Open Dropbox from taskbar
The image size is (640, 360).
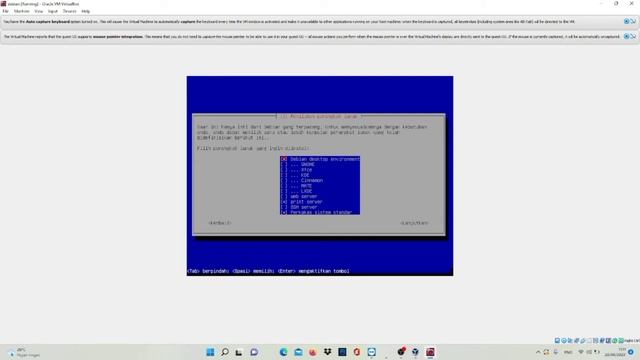pos(327,352)
